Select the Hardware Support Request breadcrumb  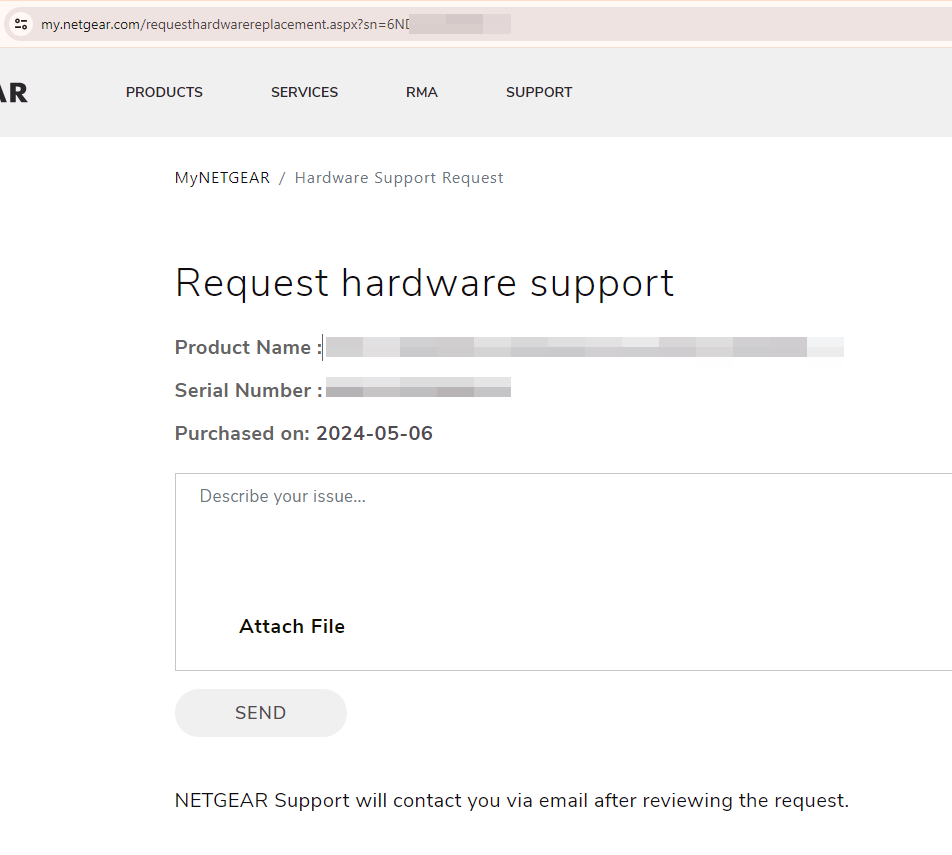(399, 177)
